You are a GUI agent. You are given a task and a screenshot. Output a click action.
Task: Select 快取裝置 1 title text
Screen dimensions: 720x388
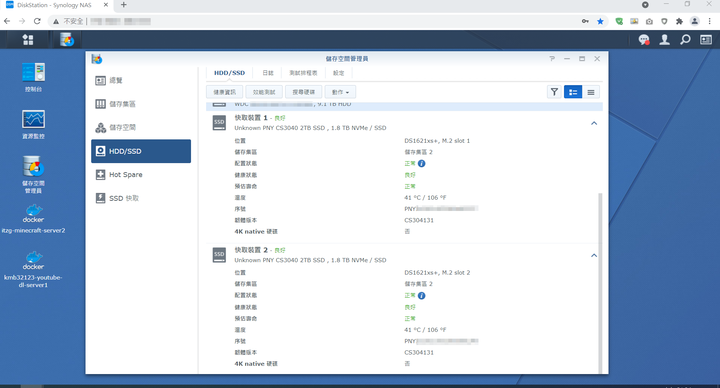pyautogui.click(x=251, y=118)
